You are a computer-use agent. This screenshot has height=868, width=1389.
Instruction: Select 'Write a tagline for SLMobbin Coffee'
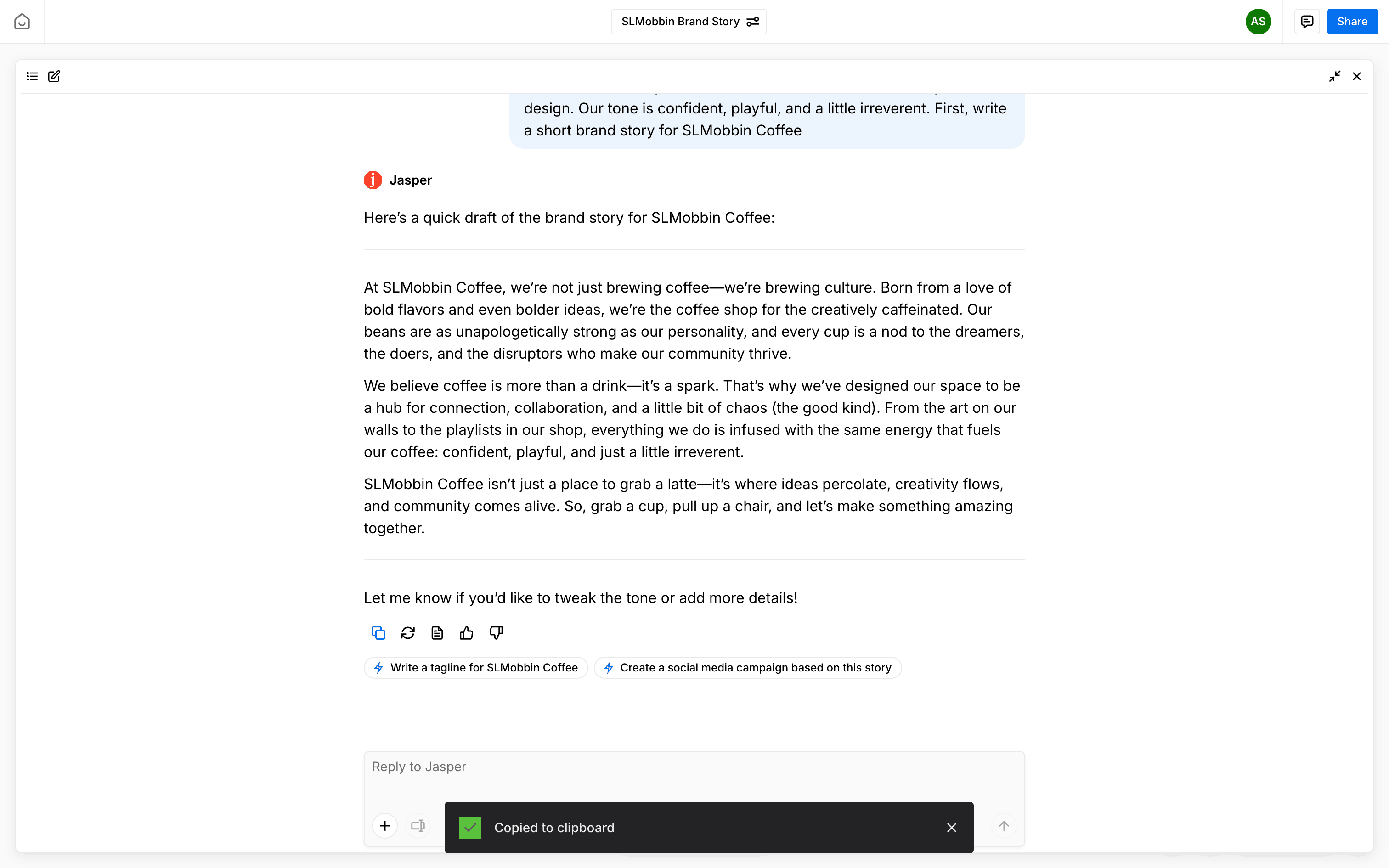(476, 668)
